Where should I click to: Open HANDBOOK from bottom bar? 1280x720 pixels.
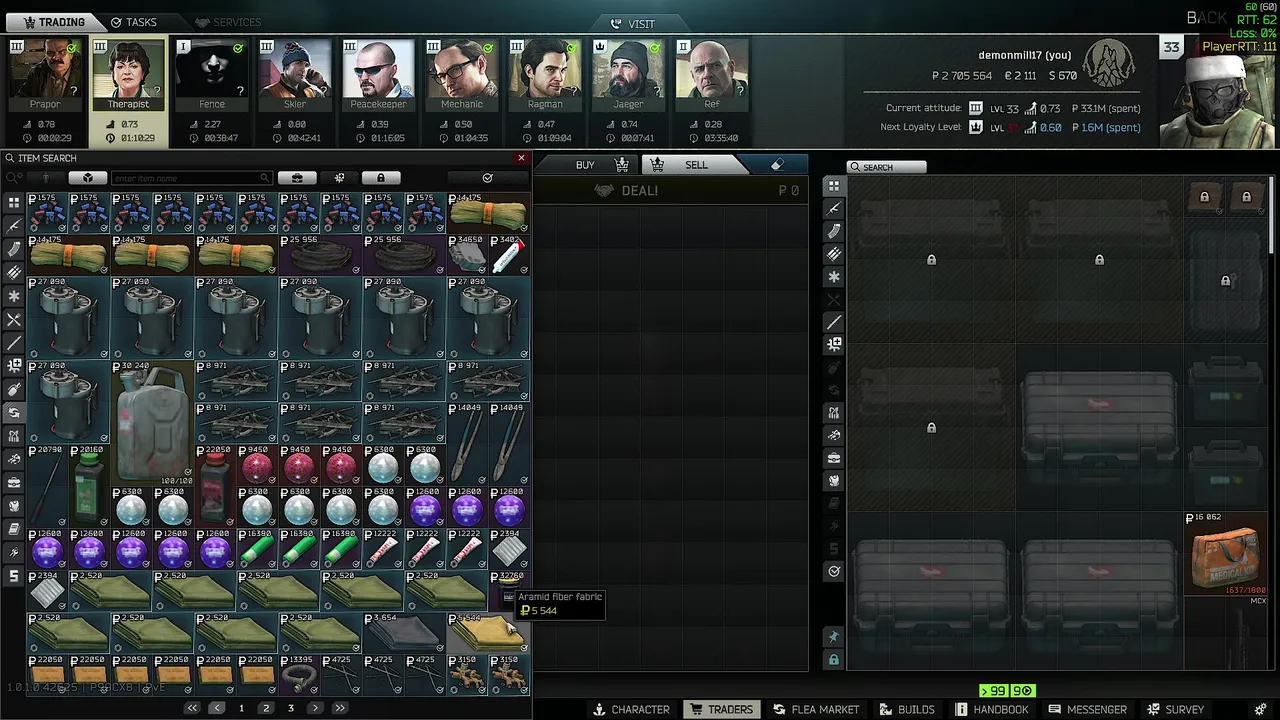991,709
